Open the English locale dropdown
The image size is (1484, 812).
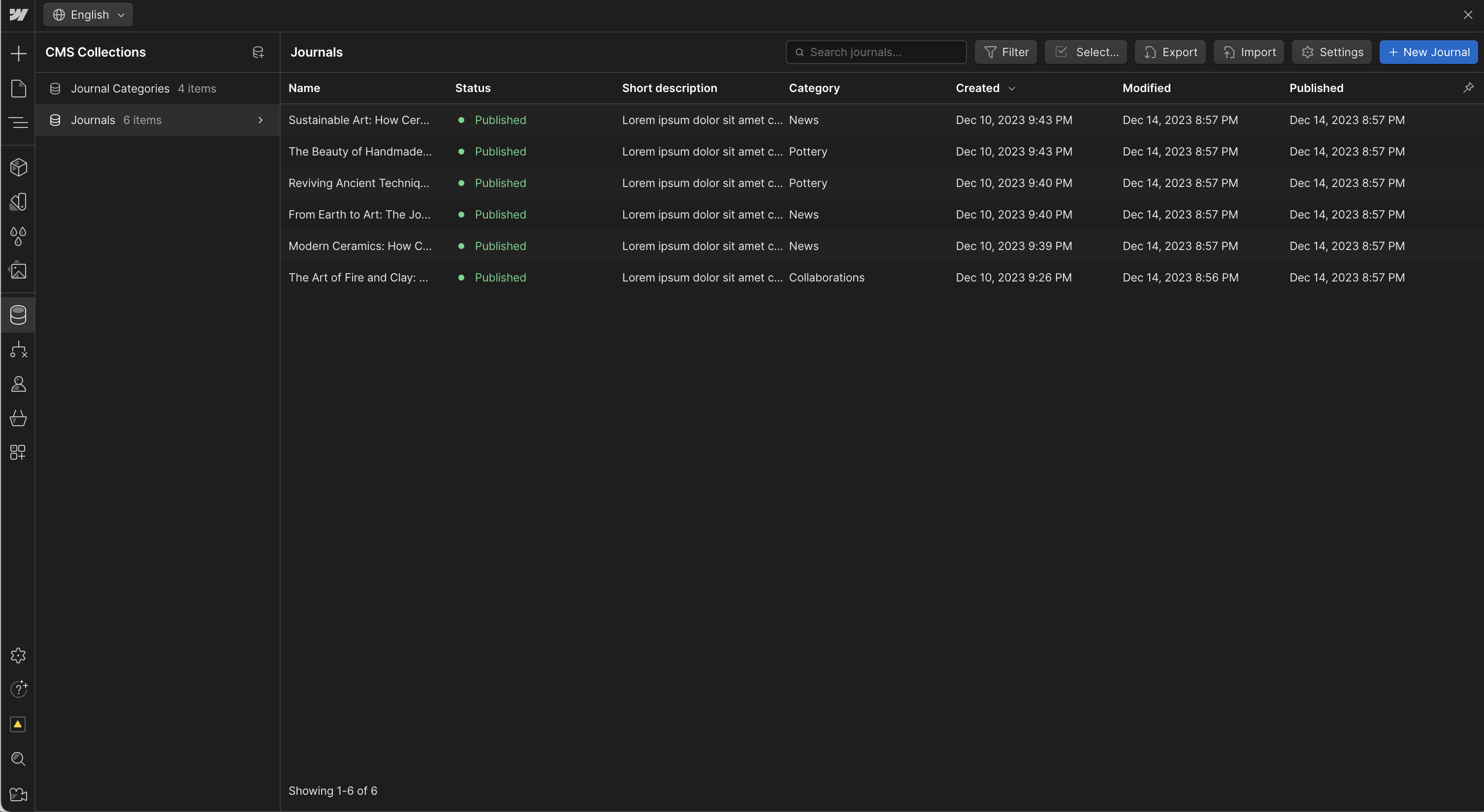click(x=88, y=15)
